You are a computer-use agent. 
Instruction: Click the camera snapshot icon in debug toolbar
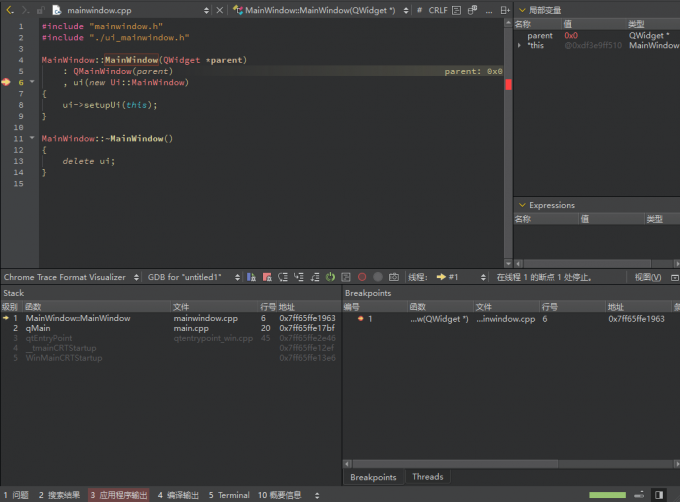394,277
